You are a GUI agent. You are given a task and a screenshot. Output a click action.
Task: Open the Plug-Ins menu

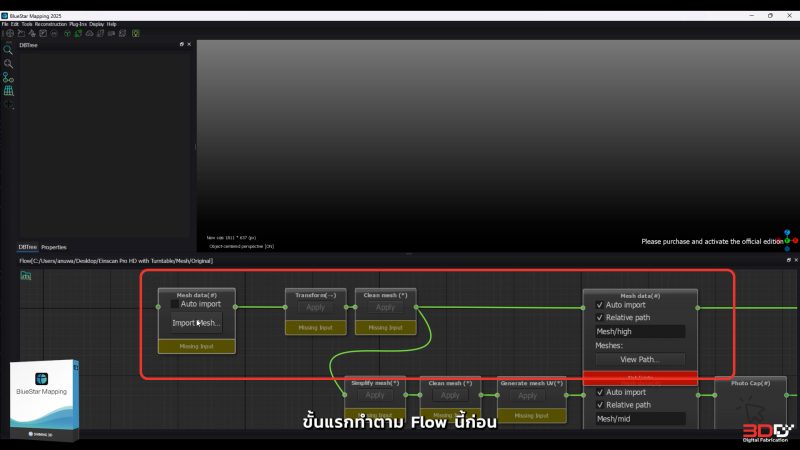(x=78, y=24)
